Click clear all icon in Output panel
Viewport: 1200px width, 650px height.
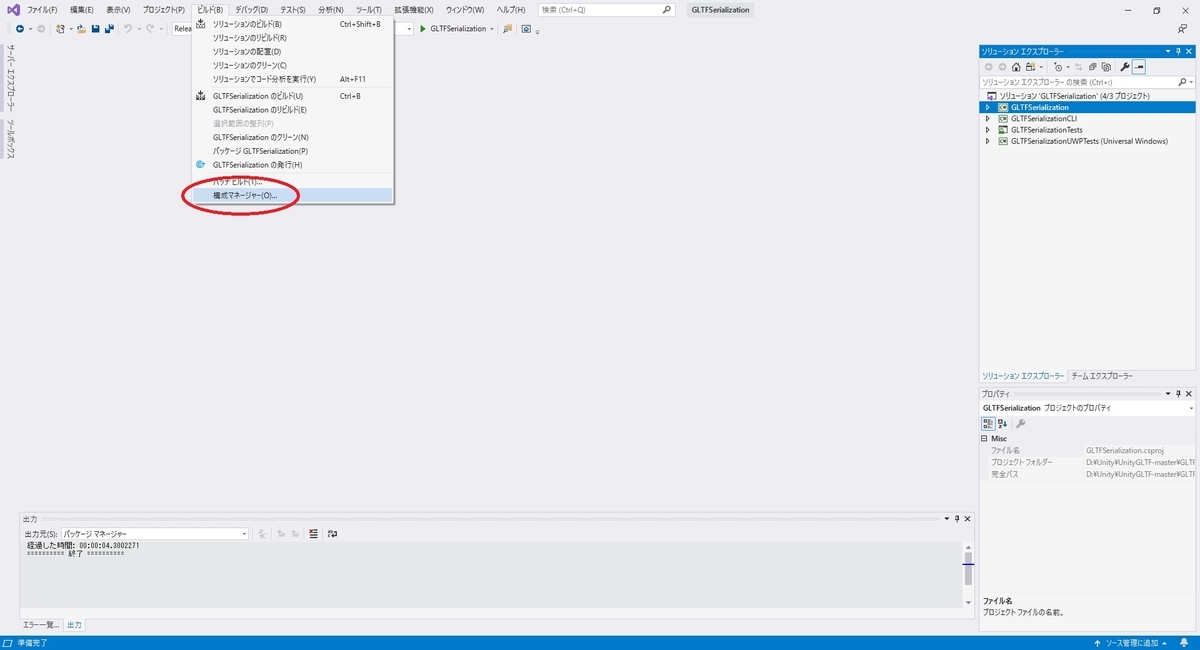pyautogui.click(x=313, y=534)
